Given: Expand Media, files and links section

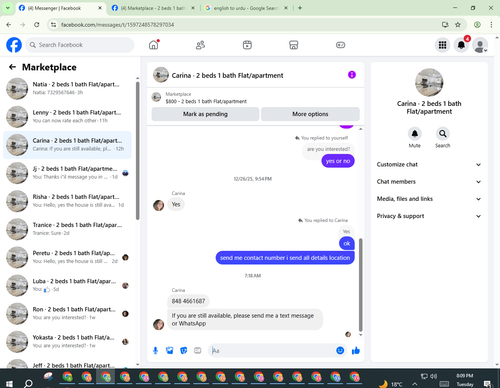Looking at the screenshot, I should click(429, 199).
